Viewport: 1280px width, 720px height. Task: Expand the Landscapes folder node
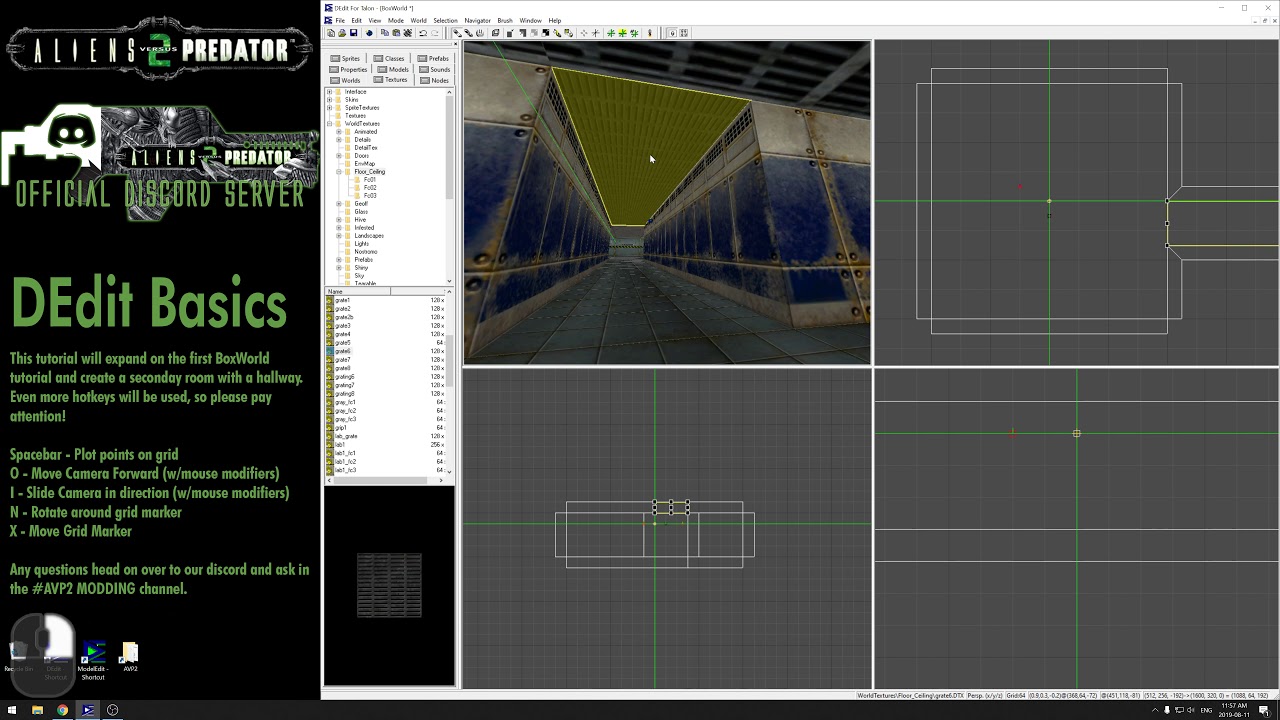[339, 236]
